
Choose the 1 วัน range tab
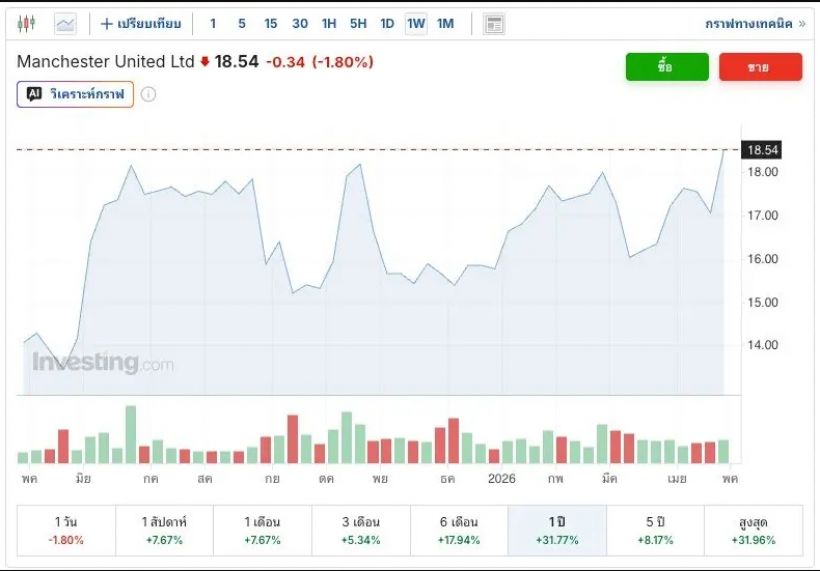coord(66,530)
